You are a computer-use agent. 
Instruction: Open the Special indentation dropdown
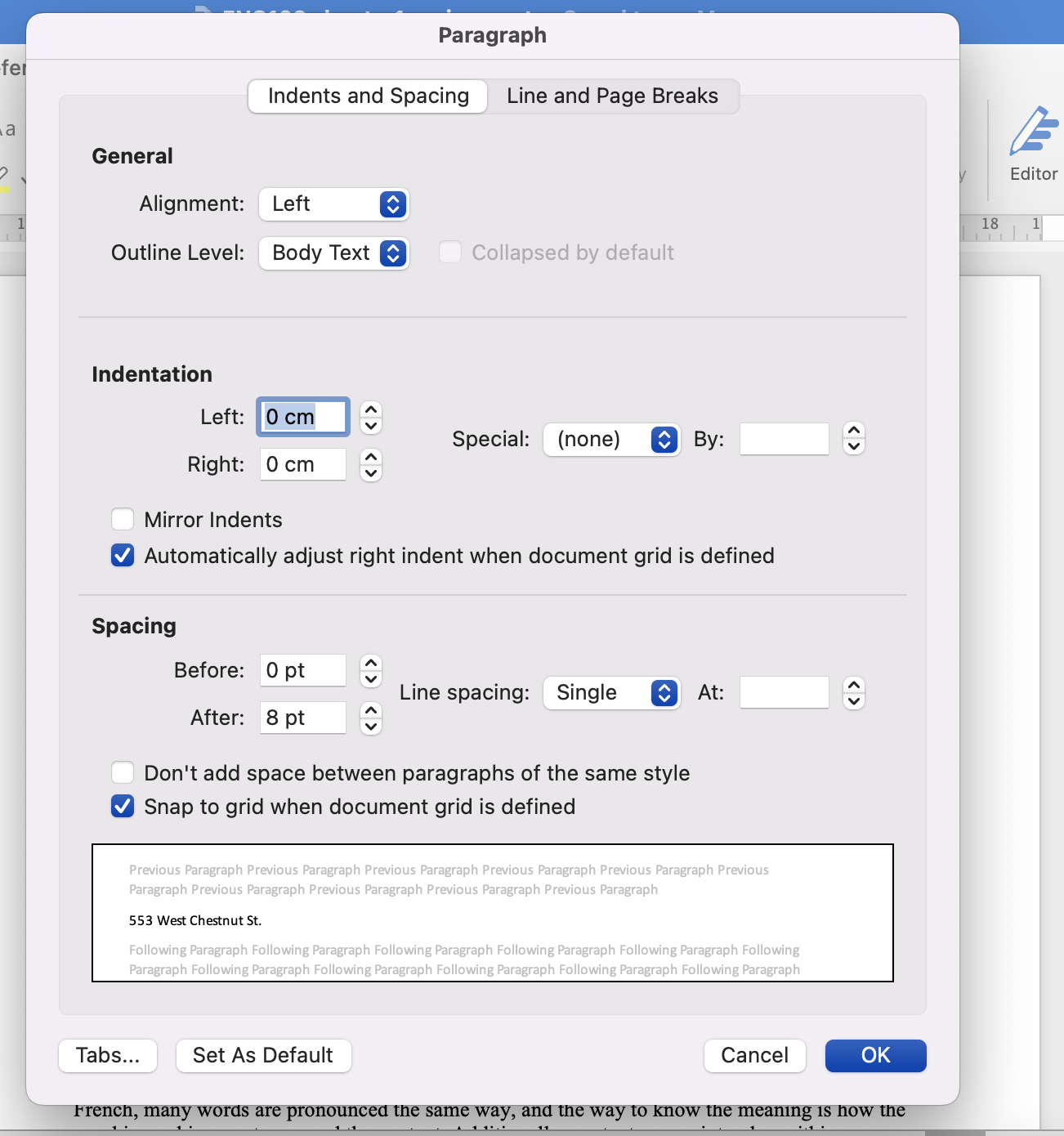tap(611, 440)
